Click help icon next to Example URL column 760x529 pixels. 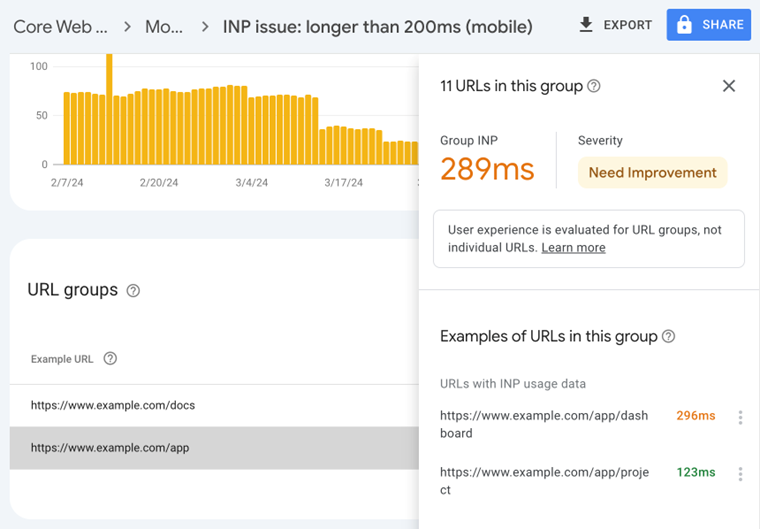[110, 359]
